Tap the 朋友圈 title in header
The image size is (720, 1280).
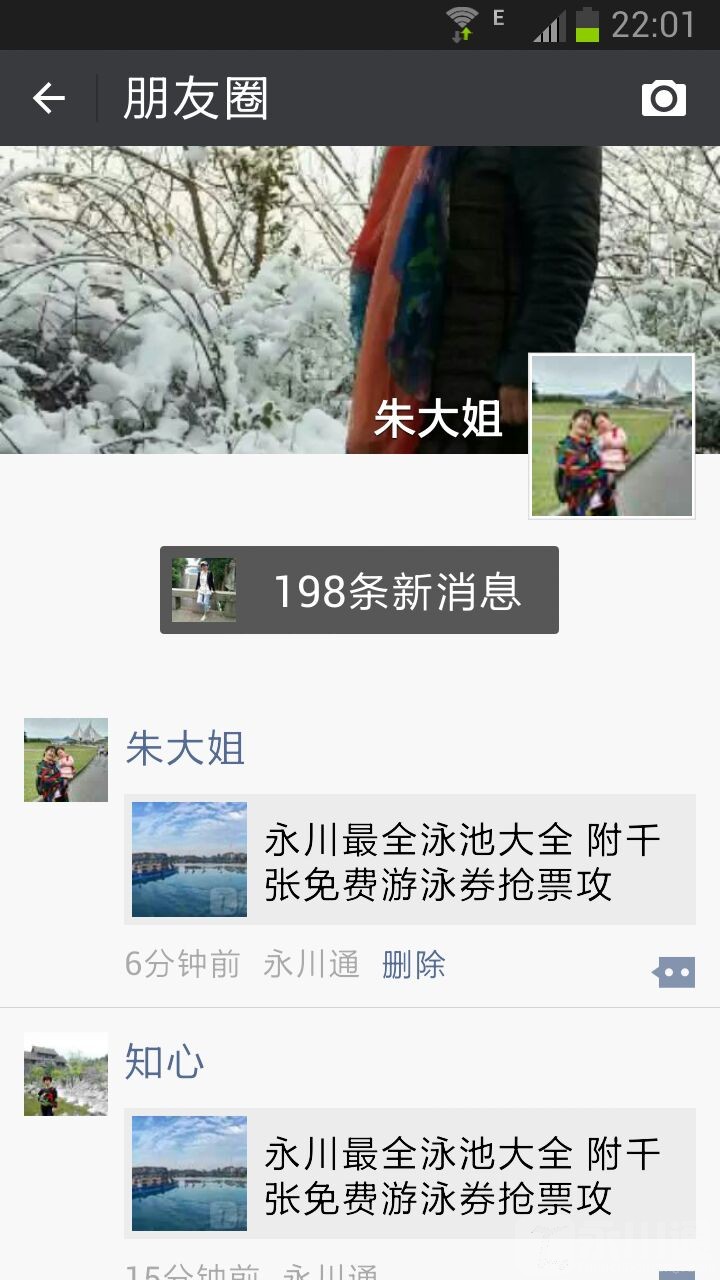(196, 98)
